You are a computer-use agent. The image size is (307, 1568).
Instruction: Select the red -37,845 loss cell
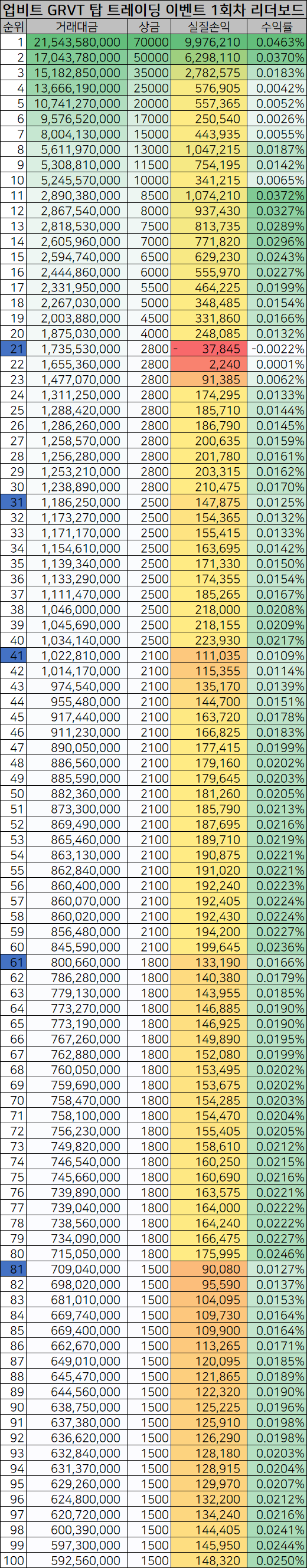(209, 349)
